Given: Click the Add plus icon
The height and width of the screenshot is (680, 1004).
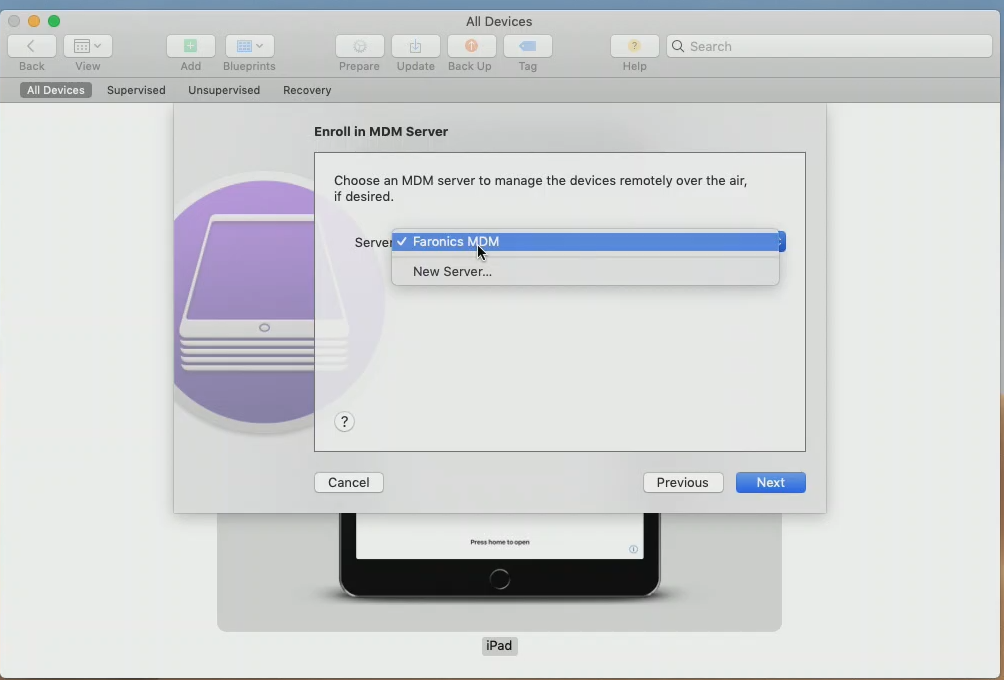Looking at the screenshot, I should click(x=190, y=46).
